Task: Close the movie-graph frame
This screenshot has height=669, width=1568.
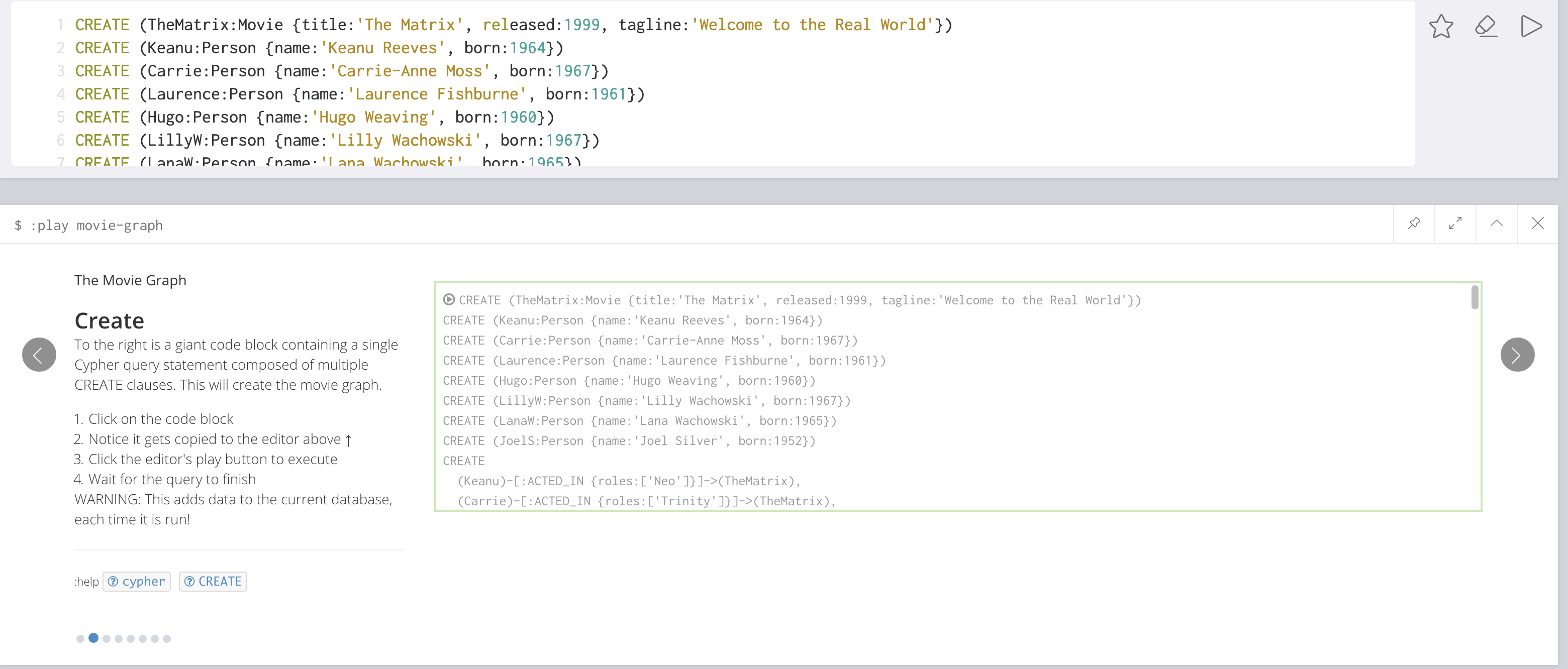Action: (1537, 223)
